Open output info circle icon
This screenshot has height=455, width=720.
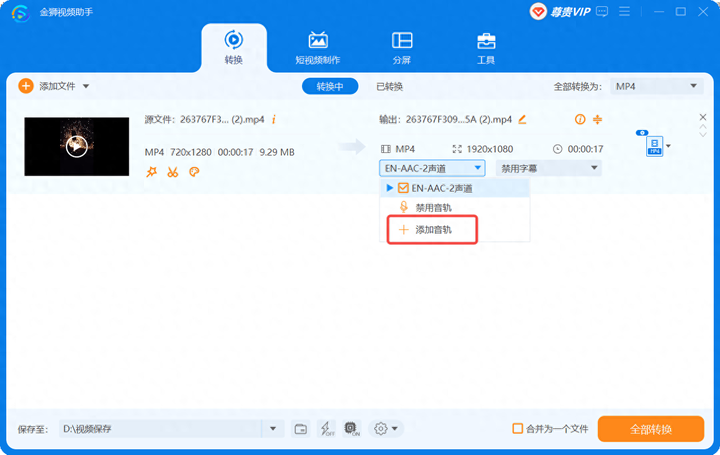point(580,119)
